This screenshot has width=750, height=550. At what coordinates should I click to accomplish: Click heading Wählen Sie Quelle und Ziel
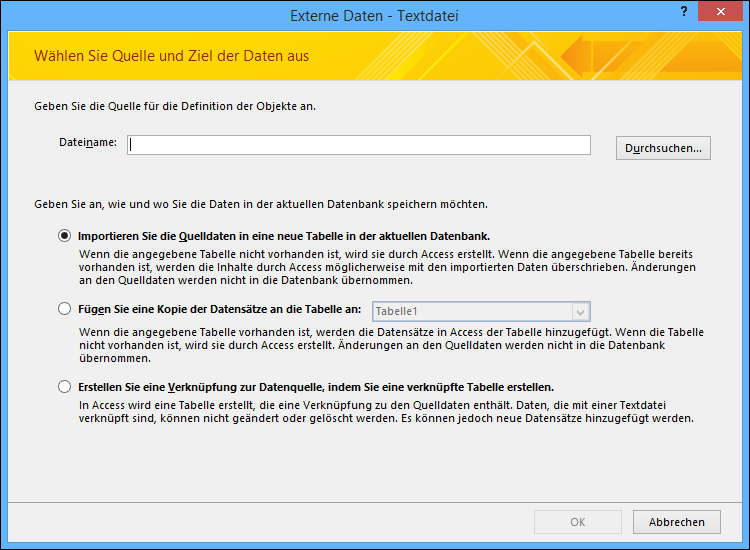[x=171, y=56]
